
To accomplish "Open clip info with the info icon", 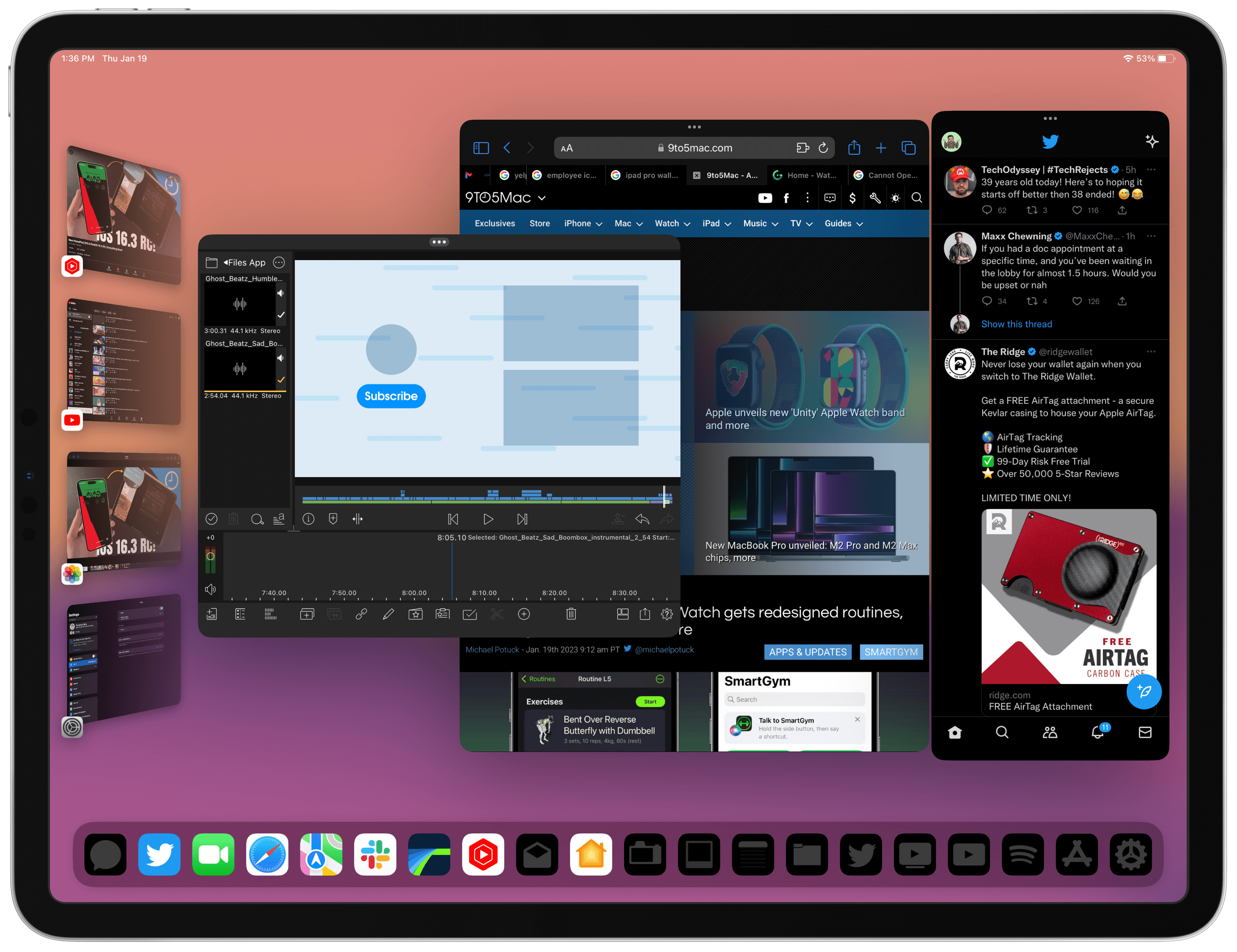I will pos(309,519).
